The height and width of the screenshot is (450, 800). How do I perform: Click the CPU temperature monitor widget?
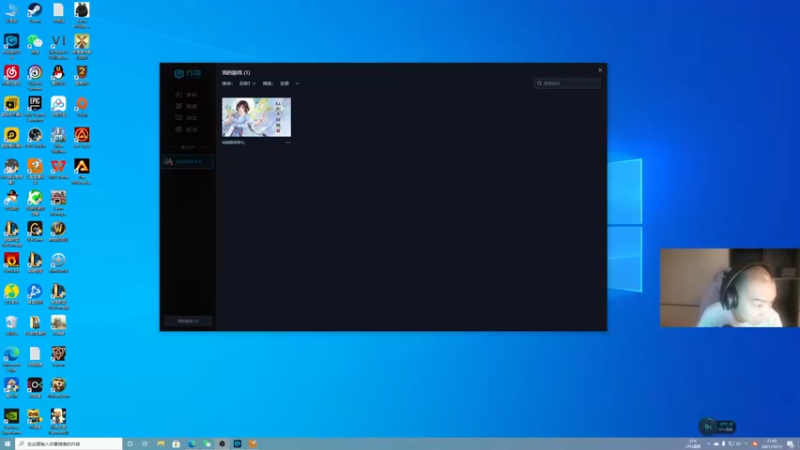click(717, 427)
